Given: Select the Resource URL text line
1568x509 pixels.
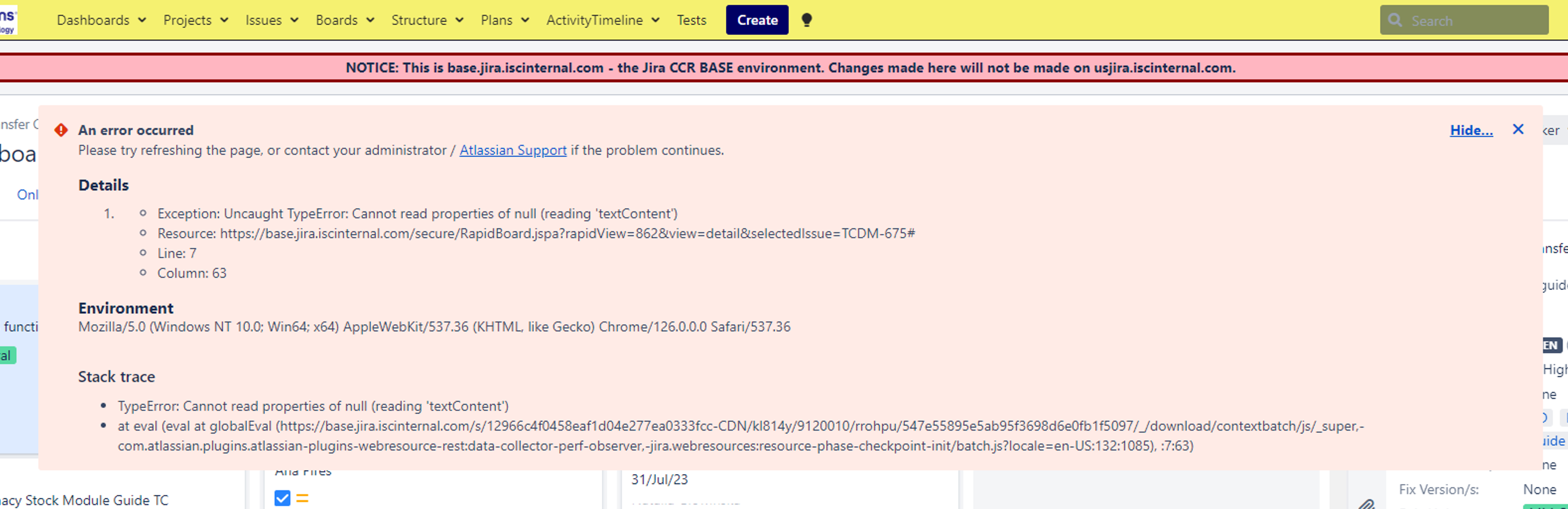Looking at the screenshot, I should pyautogui.click(x=536, y=234).
